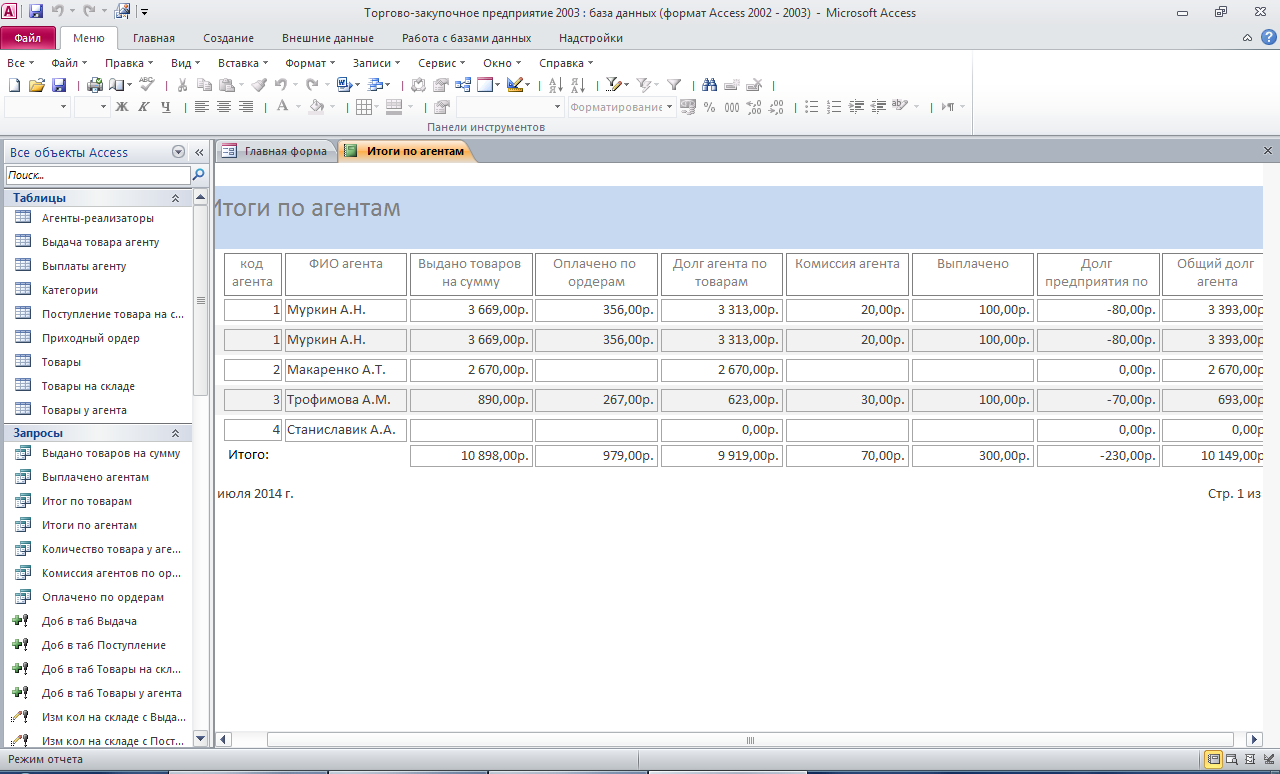
Task: Collapse navigation pane with shutter bar button
Action: 199,152
